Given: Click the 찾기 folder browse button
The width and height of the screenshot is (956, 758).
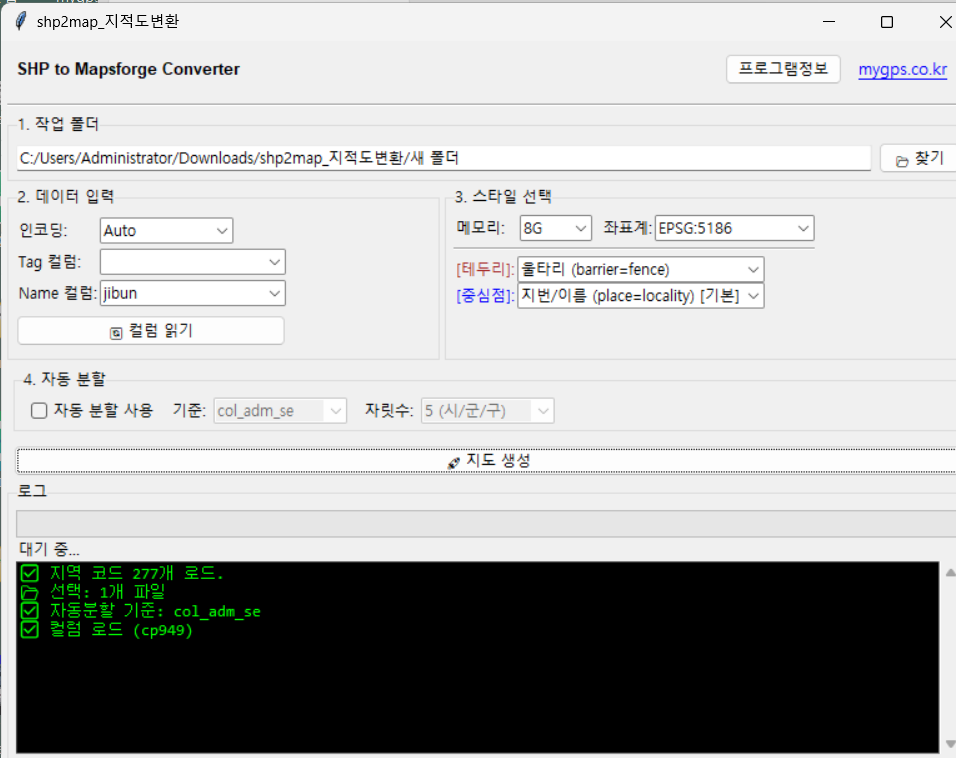Looking at the screenshot, I should pyautogui.click(x=918, y=158).
